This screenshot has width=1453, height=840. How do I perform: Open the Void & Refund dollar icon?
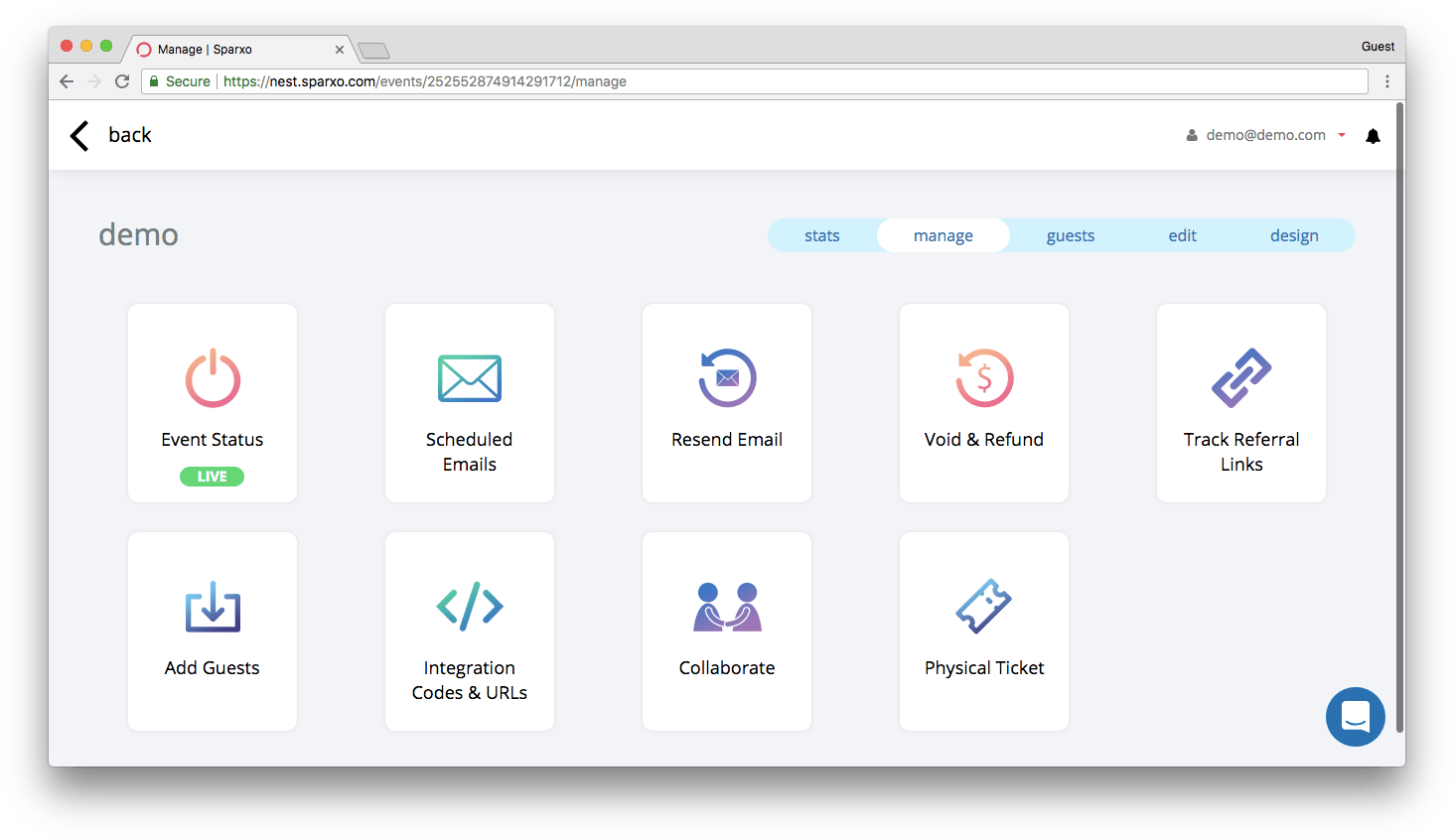pyautogui.click(x=984, y=377)
